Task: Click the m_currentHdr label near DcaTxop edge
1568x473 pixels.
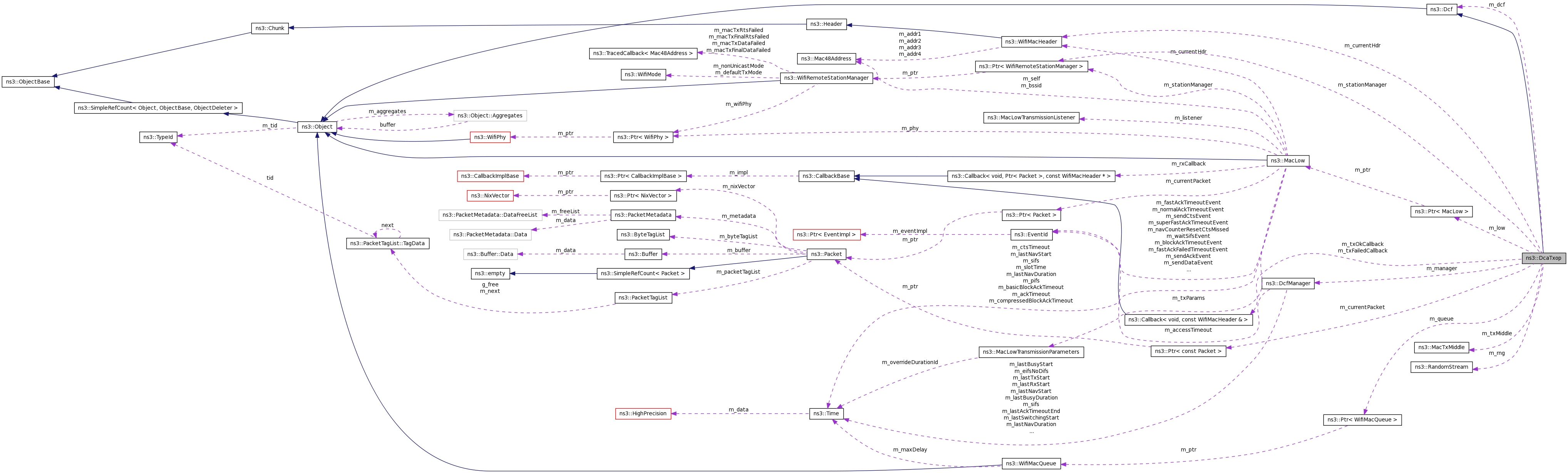Action: (1362, 46)
